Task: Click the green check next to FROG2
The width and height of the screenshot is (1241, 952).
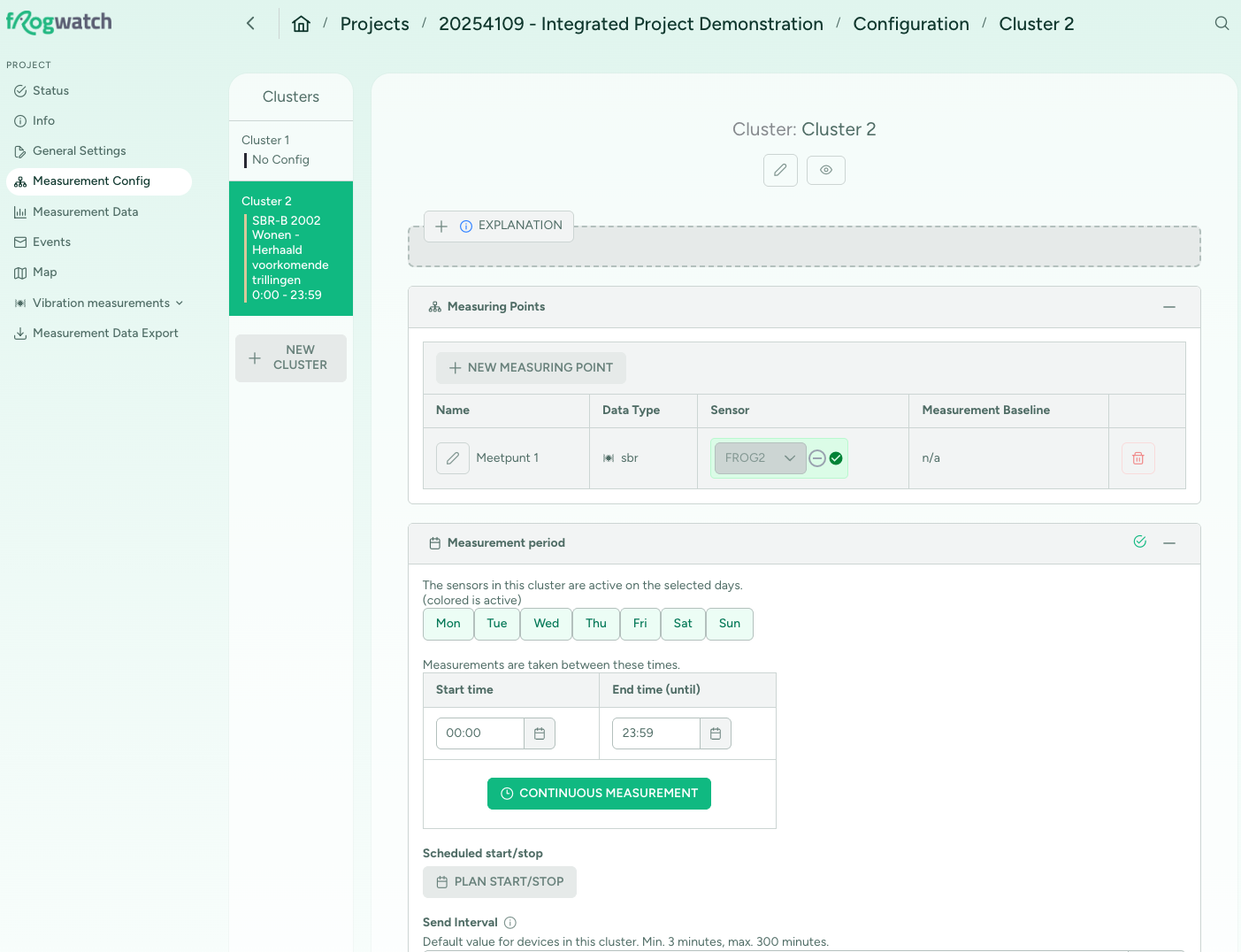Action: tap(836, 458)
